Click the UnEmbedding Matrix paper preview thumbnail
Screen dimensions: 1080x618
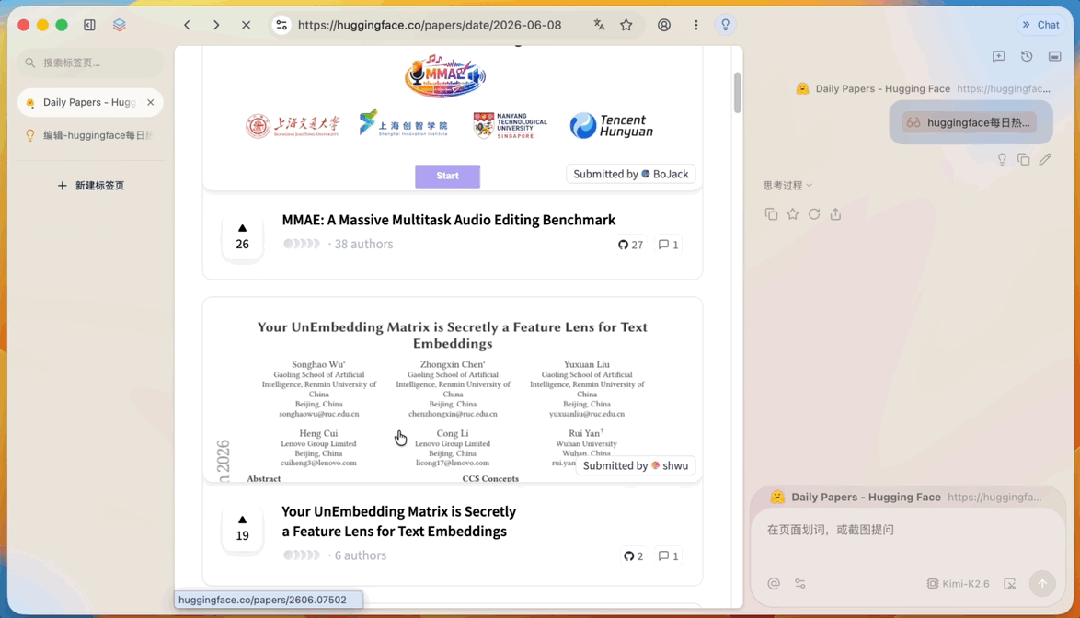(x=452, y=390)
